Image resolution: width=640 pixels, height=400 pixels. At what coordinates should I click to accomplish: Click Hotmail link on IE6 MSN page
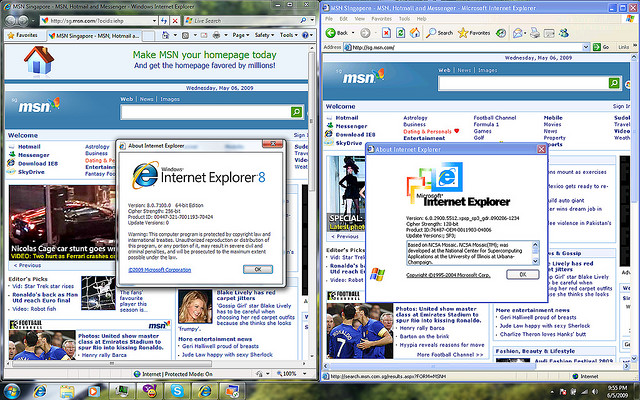tap(347, 118)
